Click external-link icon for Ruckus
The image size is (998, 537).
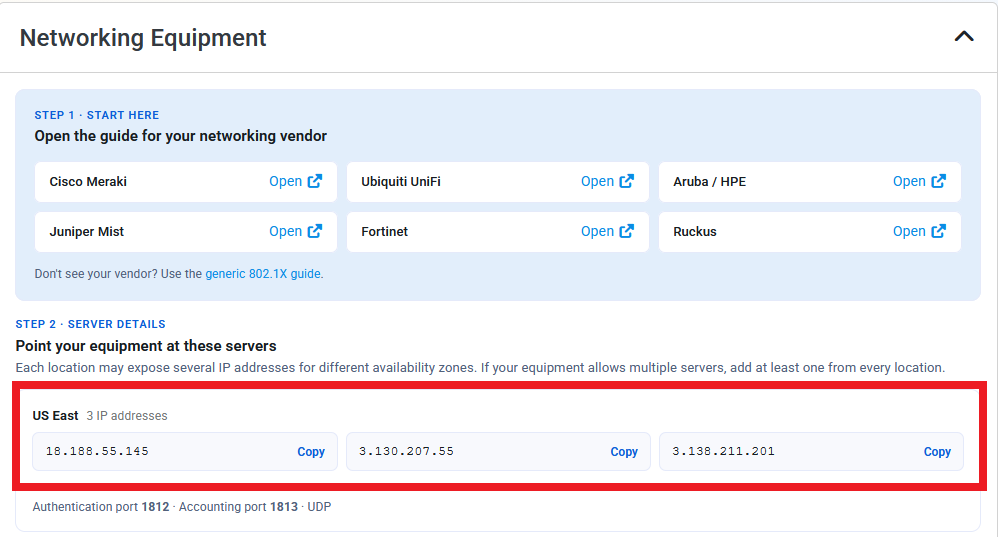(938, 231)
